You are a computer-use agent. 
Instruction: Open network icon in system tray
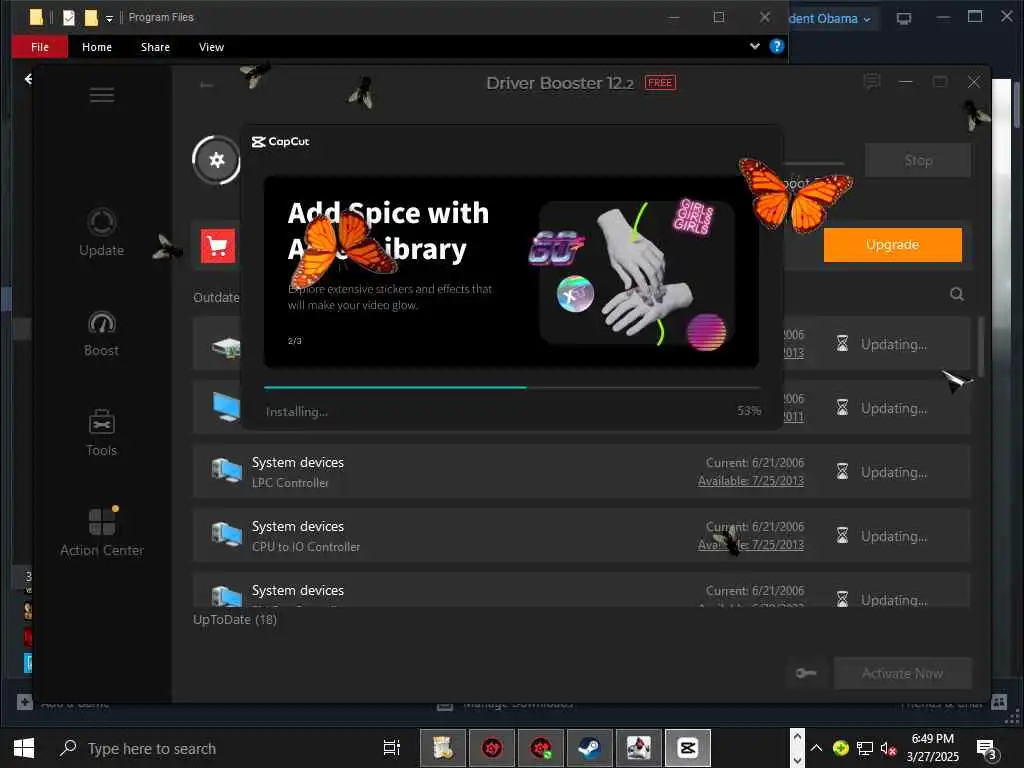tap(865, 748)
